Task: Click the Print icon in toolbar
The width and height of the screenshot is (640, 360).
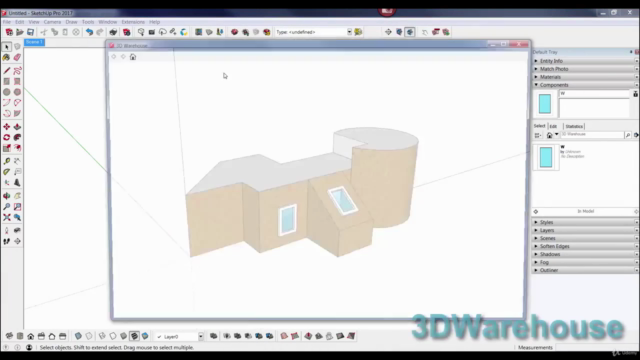Action: [x=113, y=32]
